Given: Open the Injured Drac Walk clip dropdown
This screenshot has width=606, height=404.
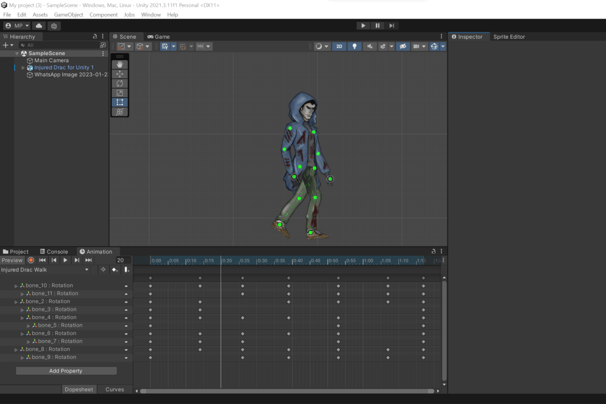Looking at the screenshot, I should pyautogui.click(x=45, y=270).
